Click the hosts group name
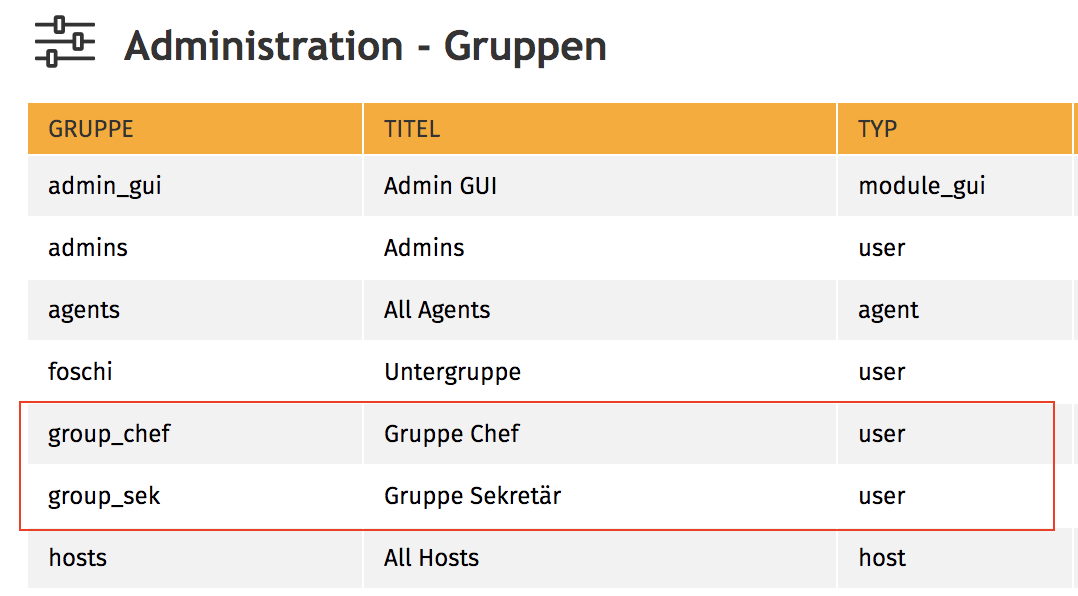 click(x=78, y=558)
